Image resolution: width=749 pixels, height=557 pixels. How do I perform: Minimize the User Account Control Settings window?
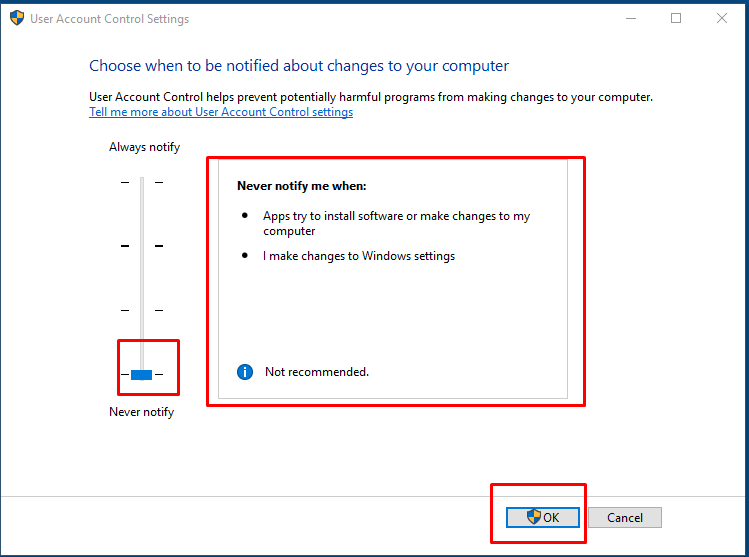tap(631, 18)
